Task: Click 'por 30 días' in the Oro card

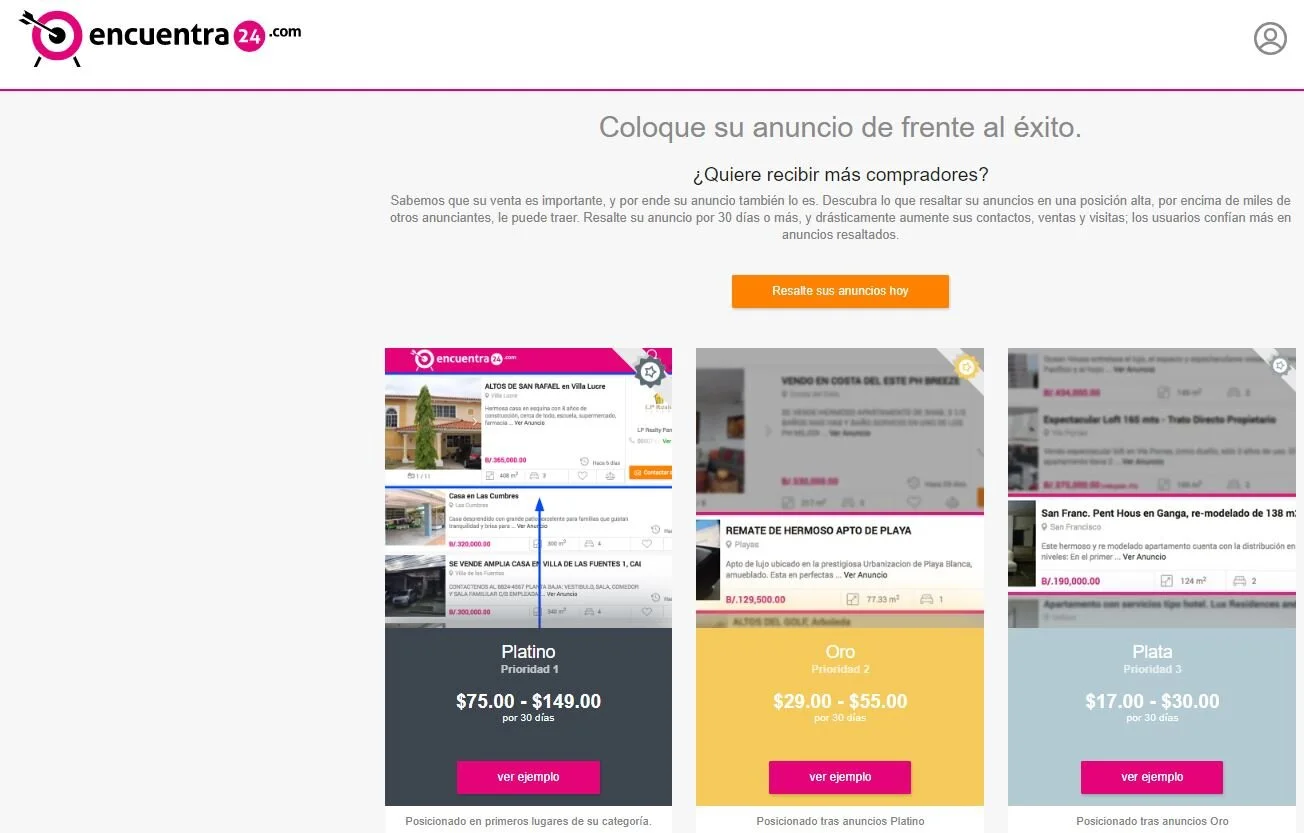Action: click(840, 718)
